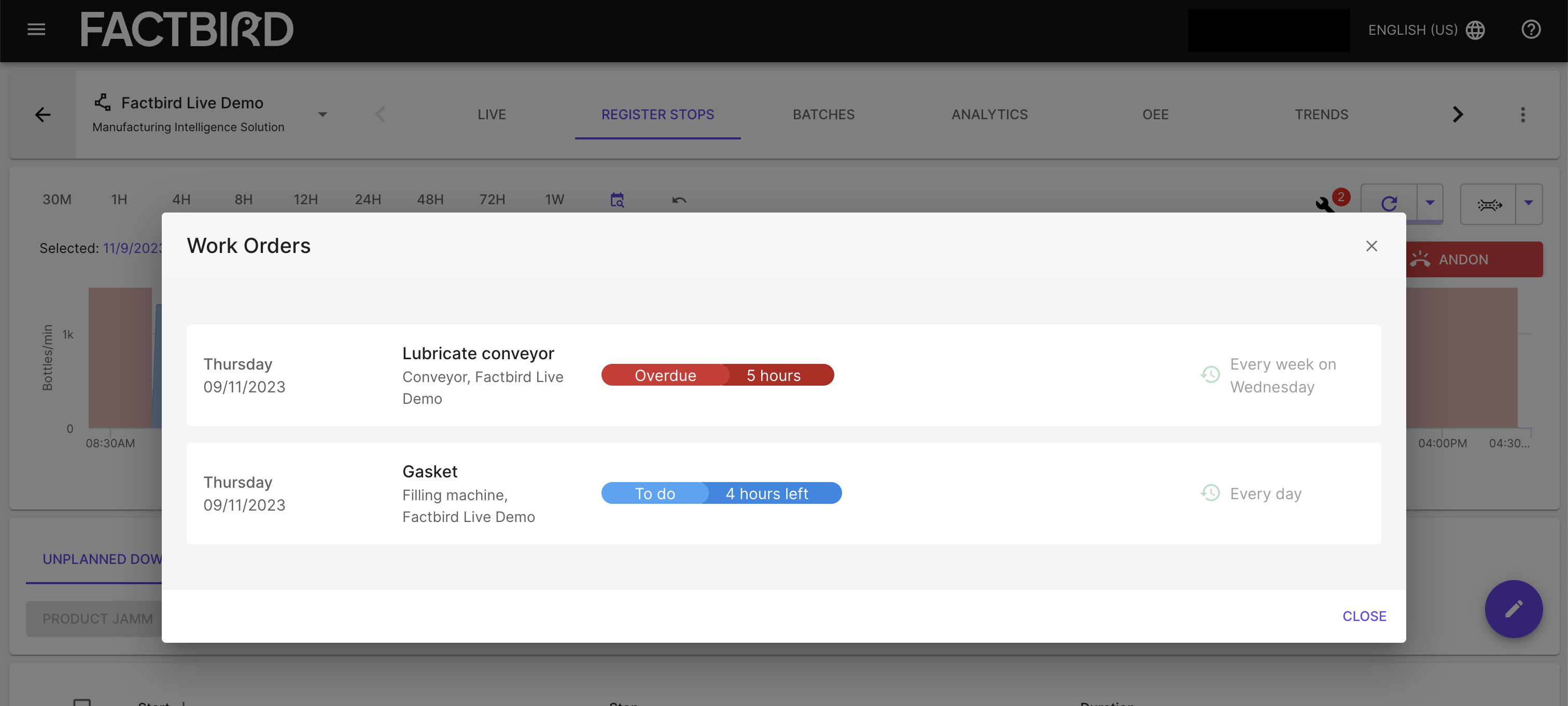Switch to the OEE tab
Screen dimensions: 1568x706
coord(1155,115)
